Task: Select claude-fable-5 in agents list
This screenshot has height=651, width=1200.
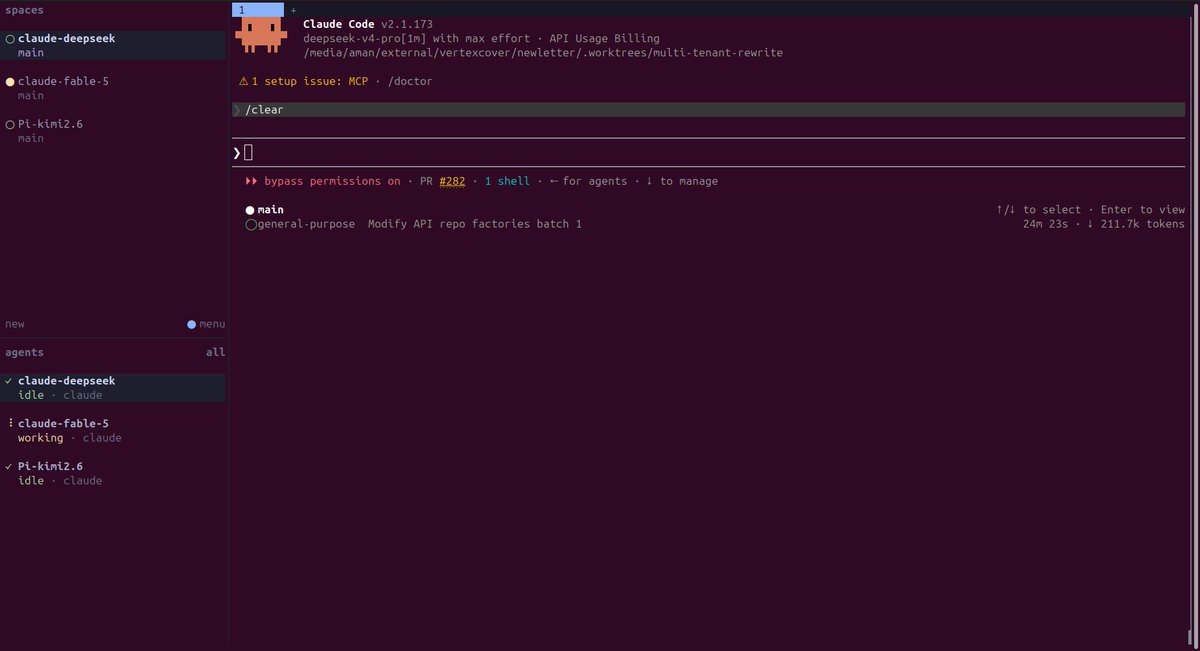Action: pos(113,431)
